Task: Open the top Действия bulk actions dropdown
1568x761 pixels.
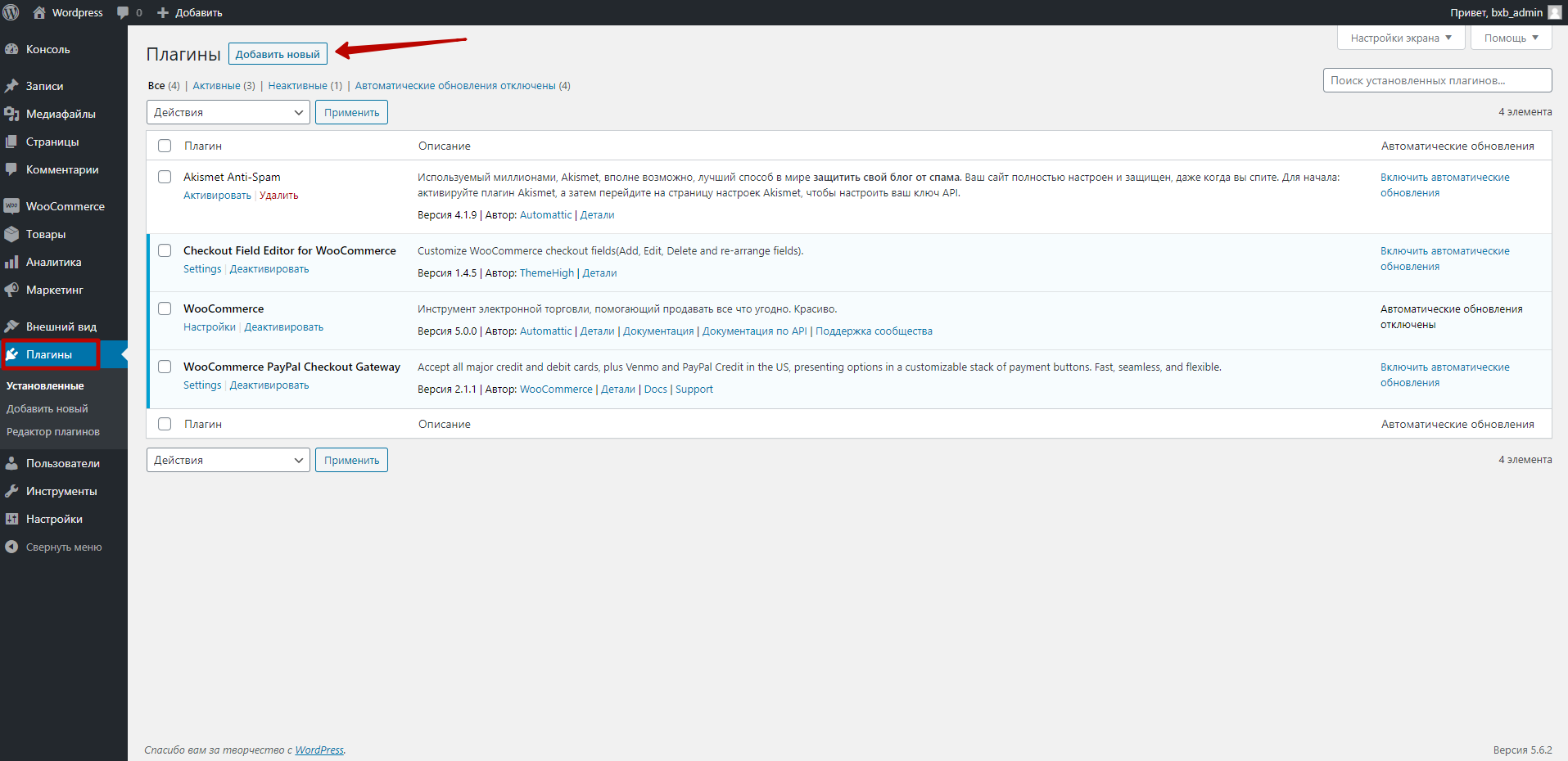Action: pyautogui.click(x=228, y=112)
